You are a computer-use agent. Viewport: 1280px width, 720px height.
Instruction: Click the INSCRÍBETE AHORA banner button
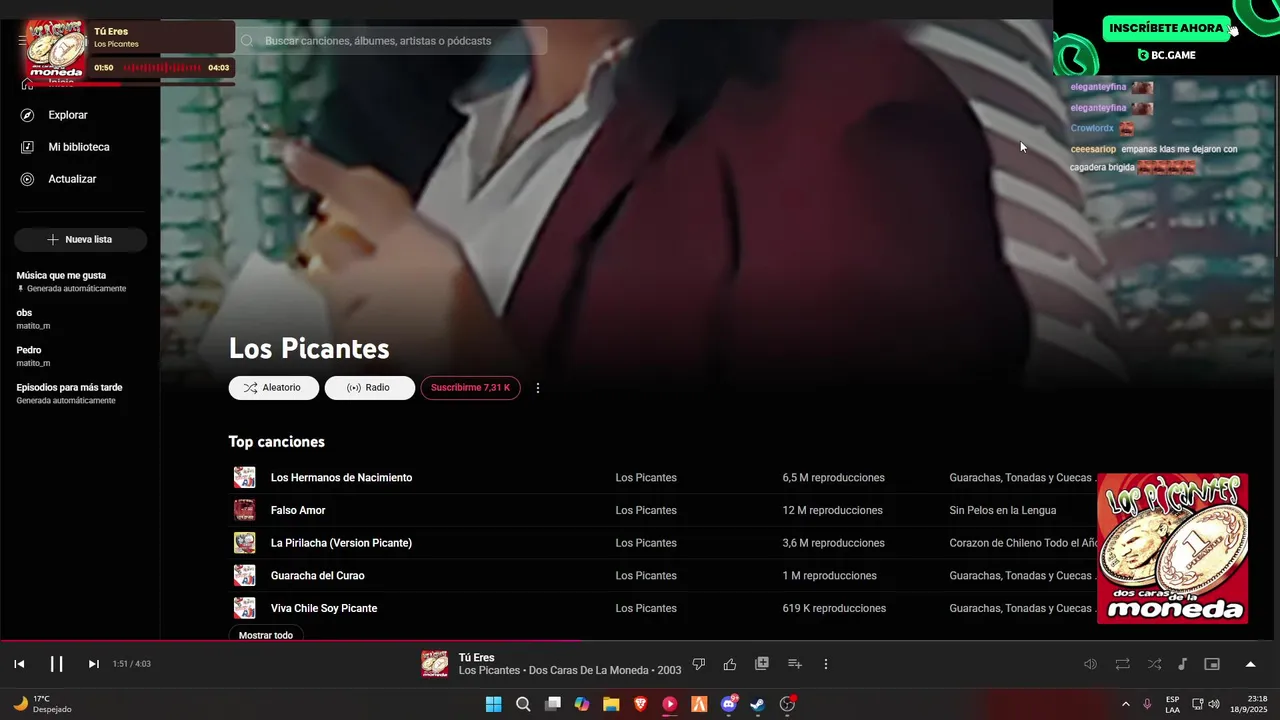point(1165,28)
